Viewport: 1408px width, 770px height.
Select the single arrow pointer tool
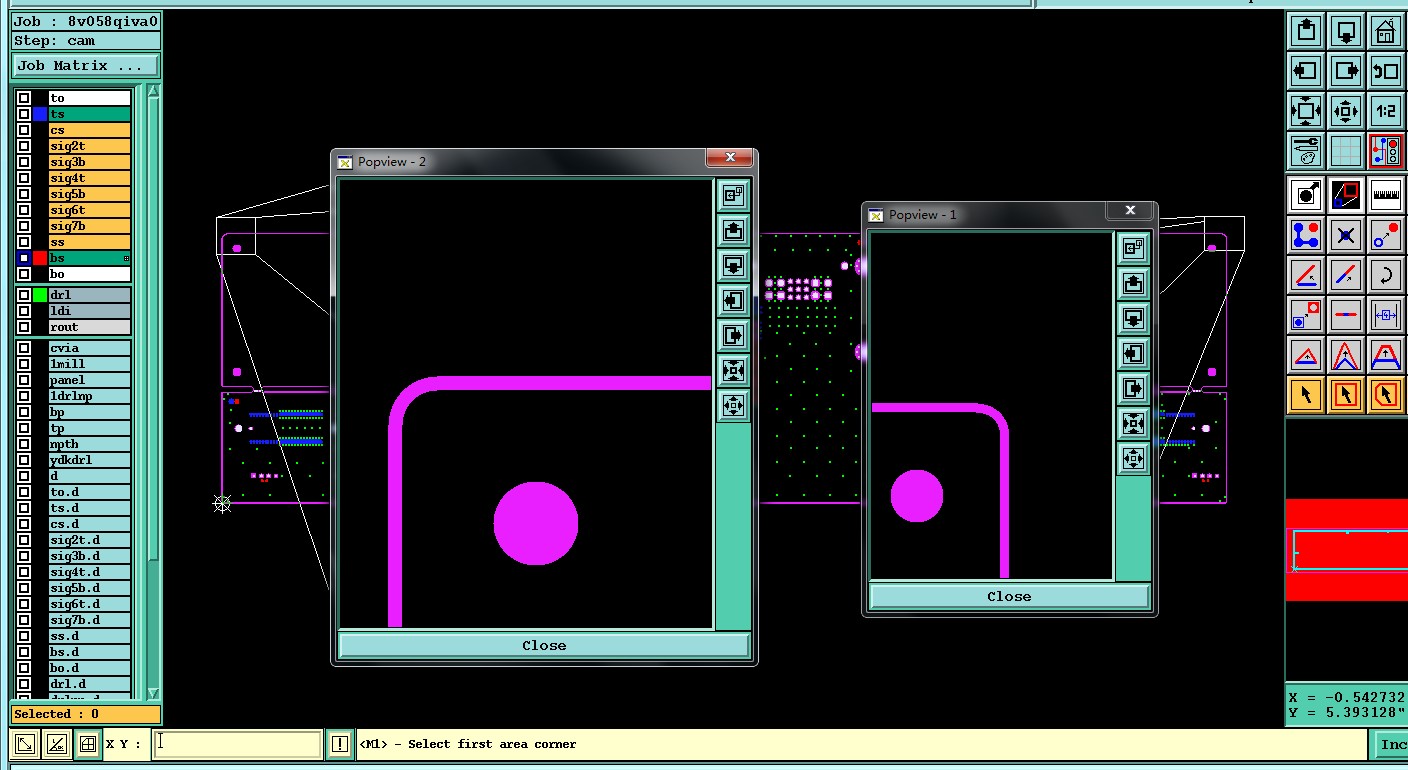pyautogui.click(x=1306, y=395)
